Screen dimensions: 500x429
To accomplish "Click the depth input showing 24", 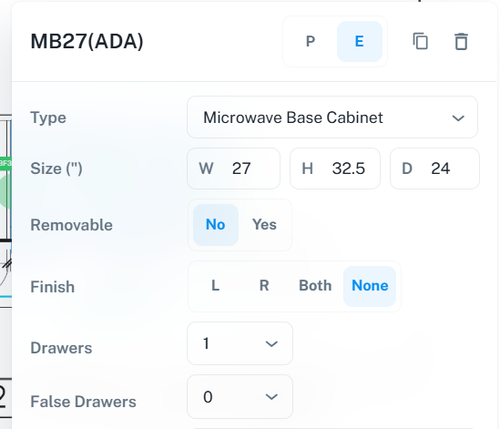I will (x=435, y=168).
